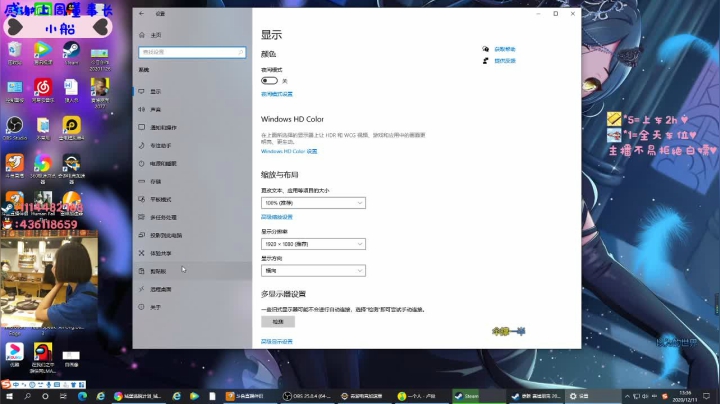720x404 pixels.
Task: Open the Windows HD Color settings link
Action: [x=289, y=151]
